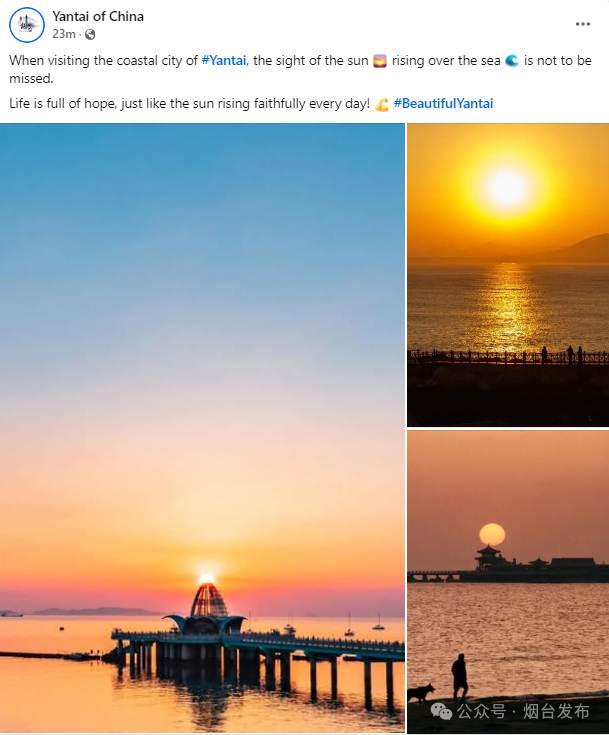609x735 pixels.
Task: Open the pavilion silhouette sunrise photo
Action: coord(508,582)
